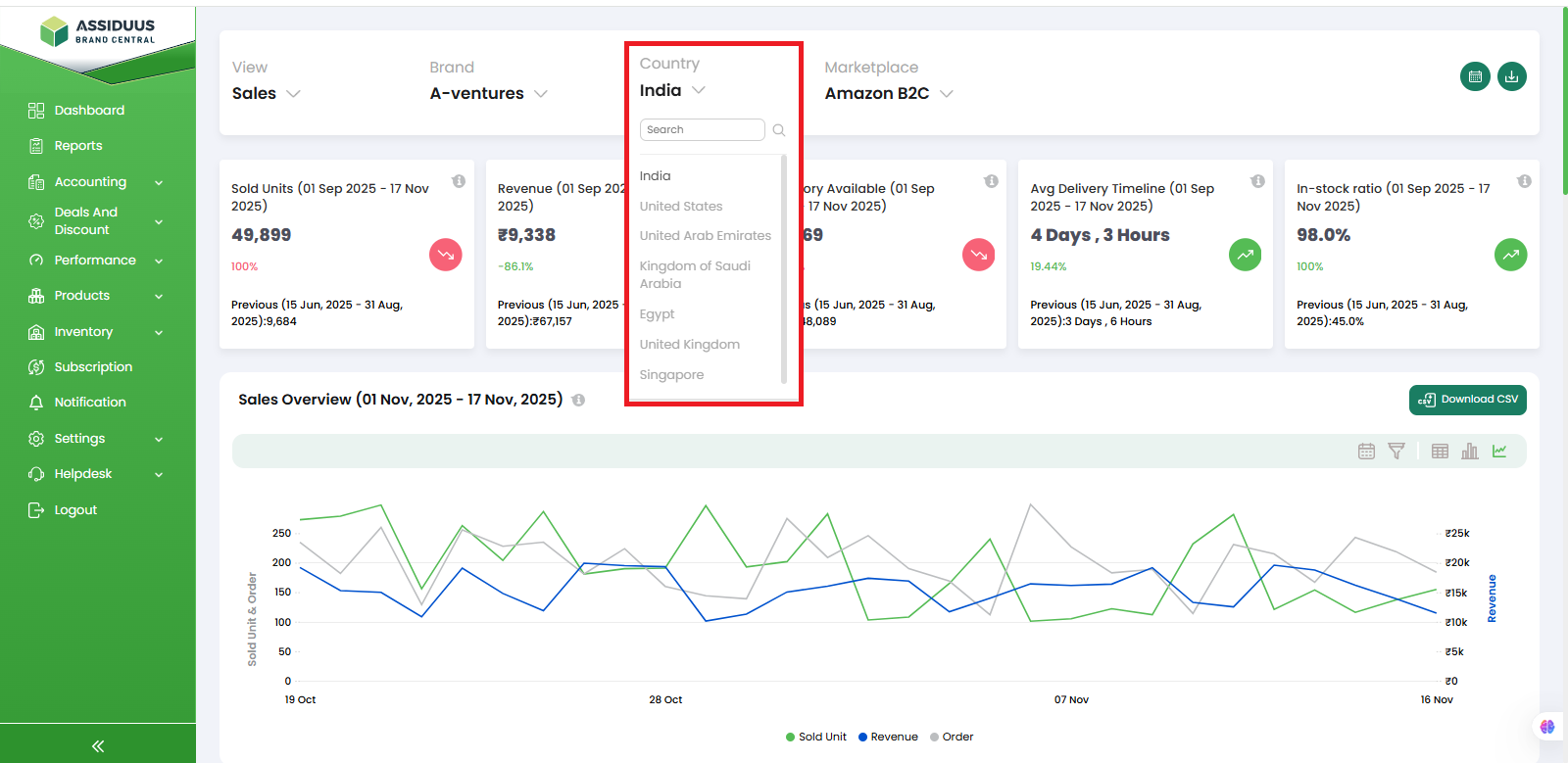
Task: Switch chart to table view
Action: [1440, 452]
